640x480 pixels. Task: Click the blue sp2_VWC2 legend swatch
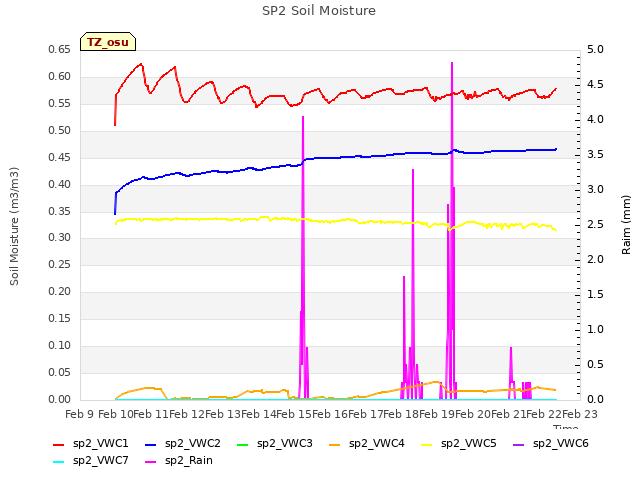[151, 445]
